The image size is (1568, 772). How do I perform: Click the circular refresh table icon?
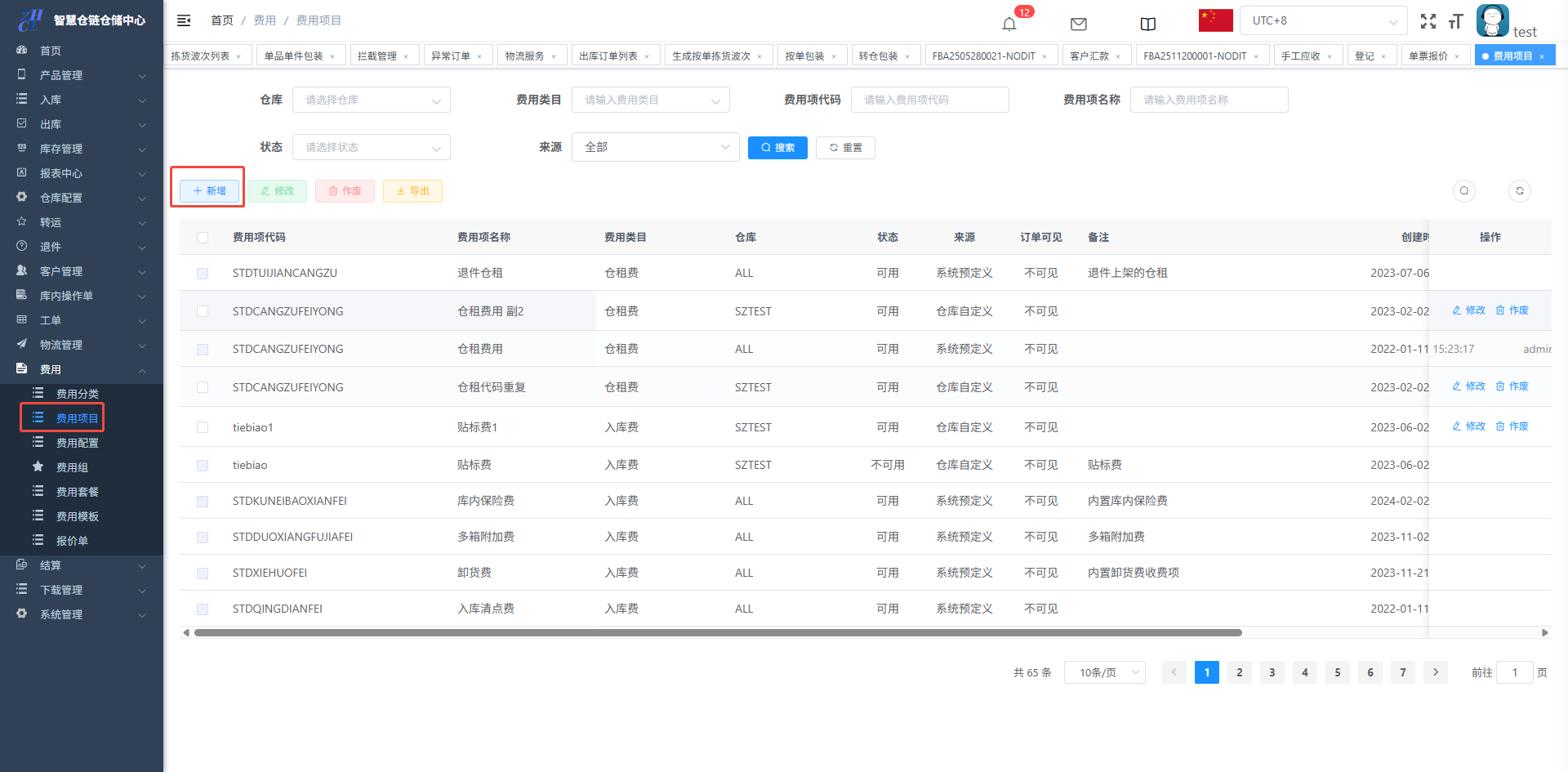1519,190
